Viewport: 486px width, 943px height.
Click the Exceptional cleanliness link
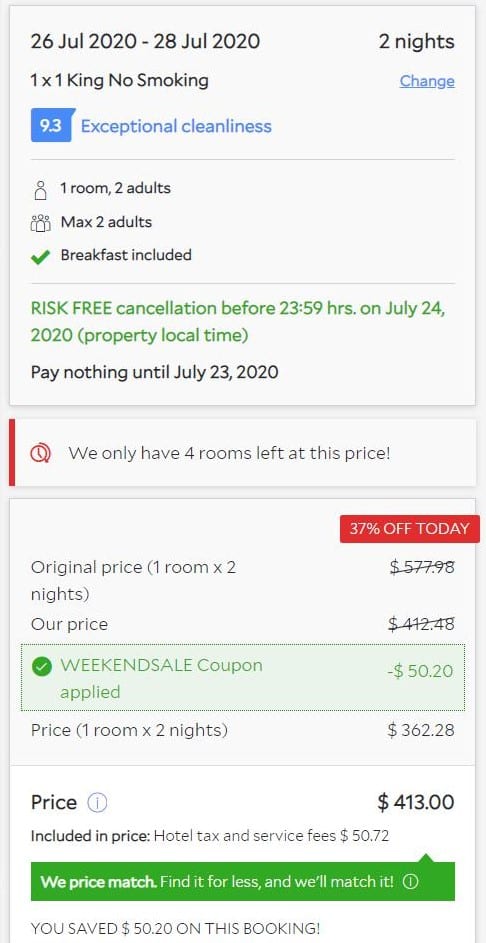pos(176,126)
